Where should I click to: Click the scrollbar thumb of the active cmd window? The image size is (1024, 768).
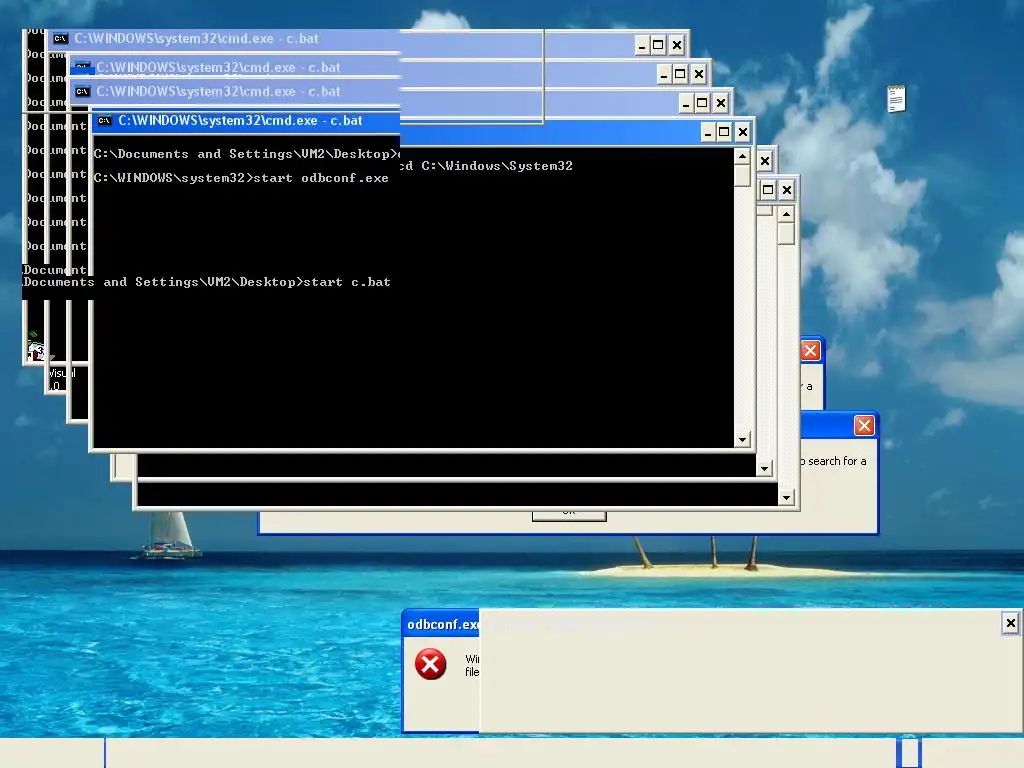coord(742,176)
